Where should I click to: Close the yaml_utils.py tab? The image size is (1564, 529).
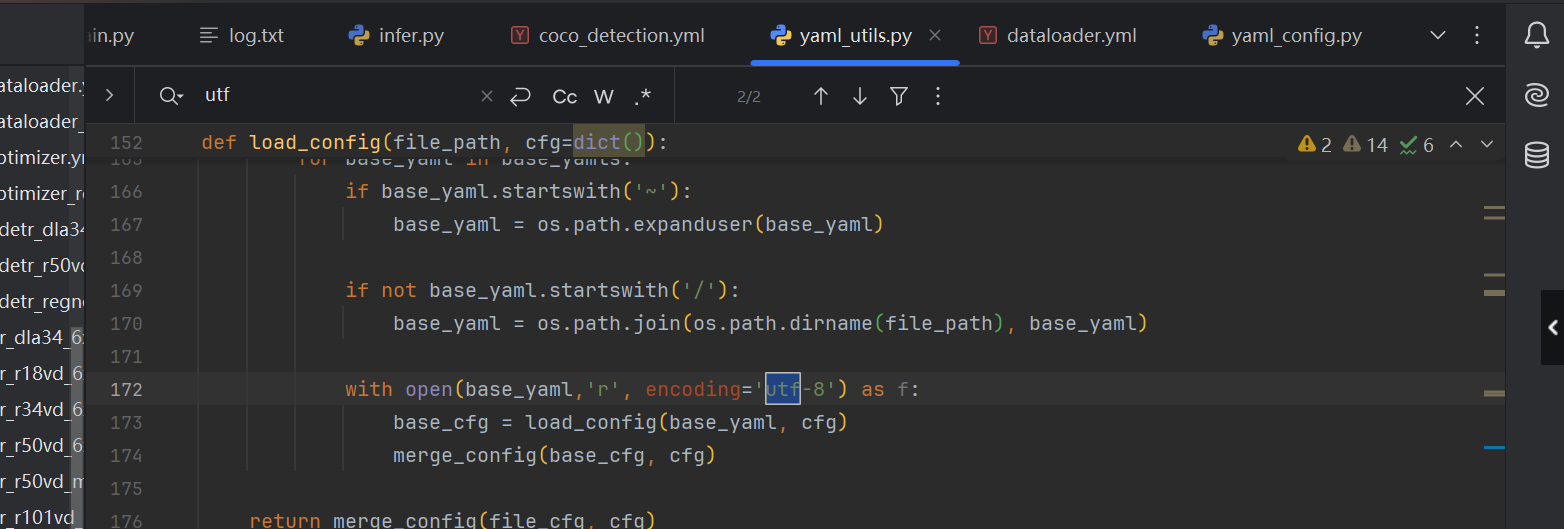click(x=935, y=35)
